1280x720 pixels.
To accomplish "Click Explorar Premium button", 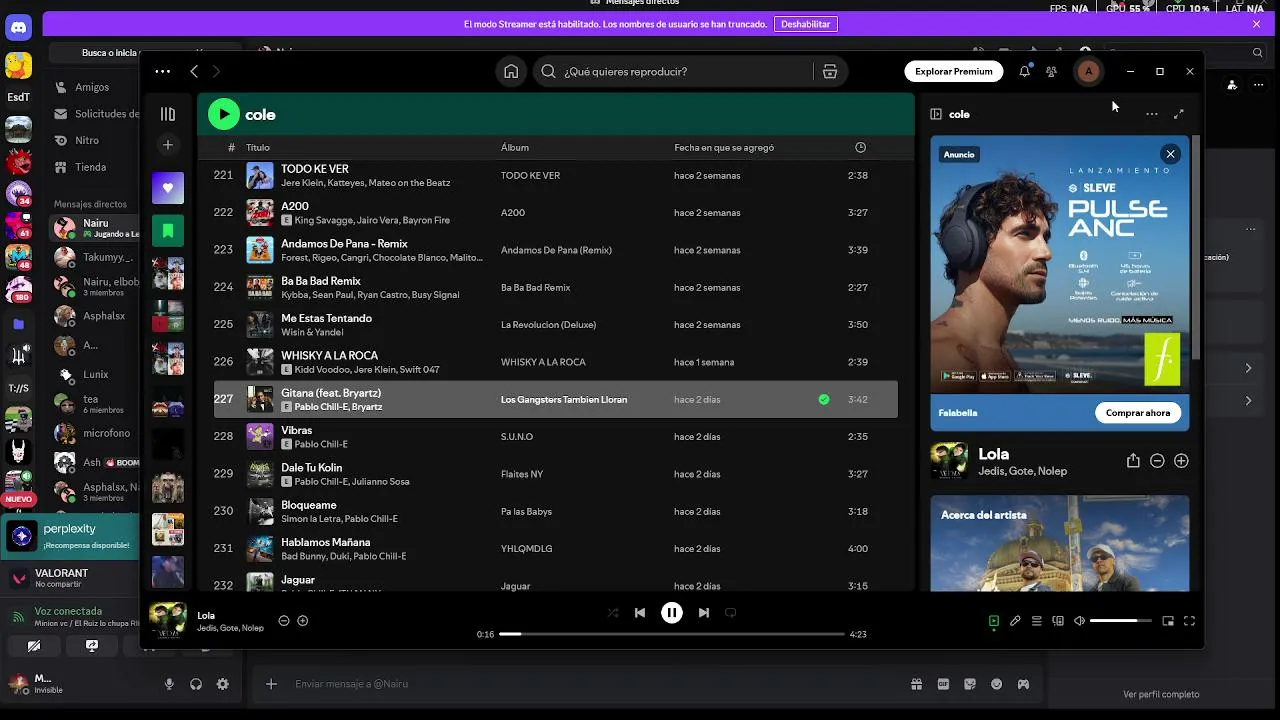I will coord(954,71).
